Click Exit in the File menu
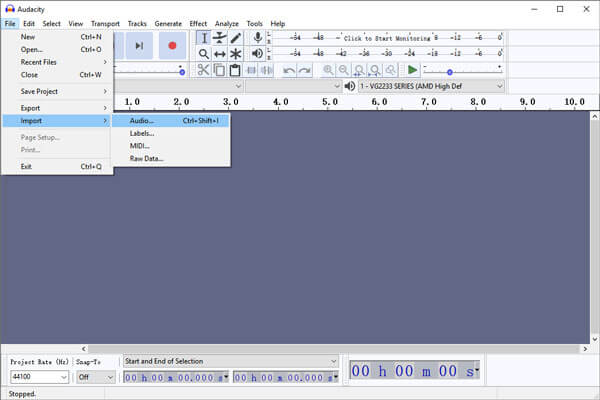The image size is (600, 400). (57, 167)
